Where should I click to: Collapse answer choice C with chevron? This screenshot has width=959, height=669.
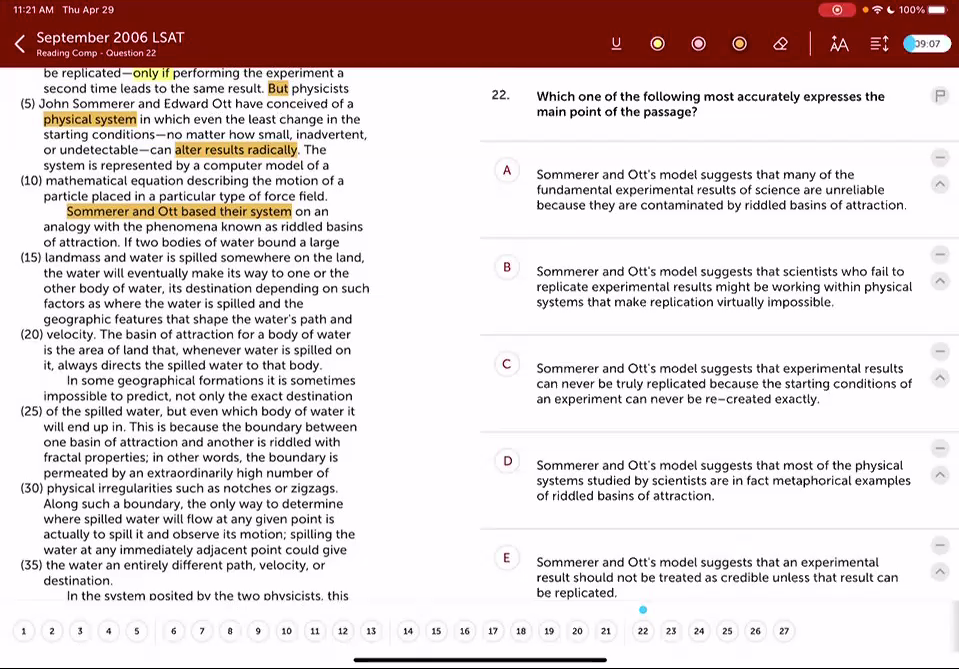point(939,378)
